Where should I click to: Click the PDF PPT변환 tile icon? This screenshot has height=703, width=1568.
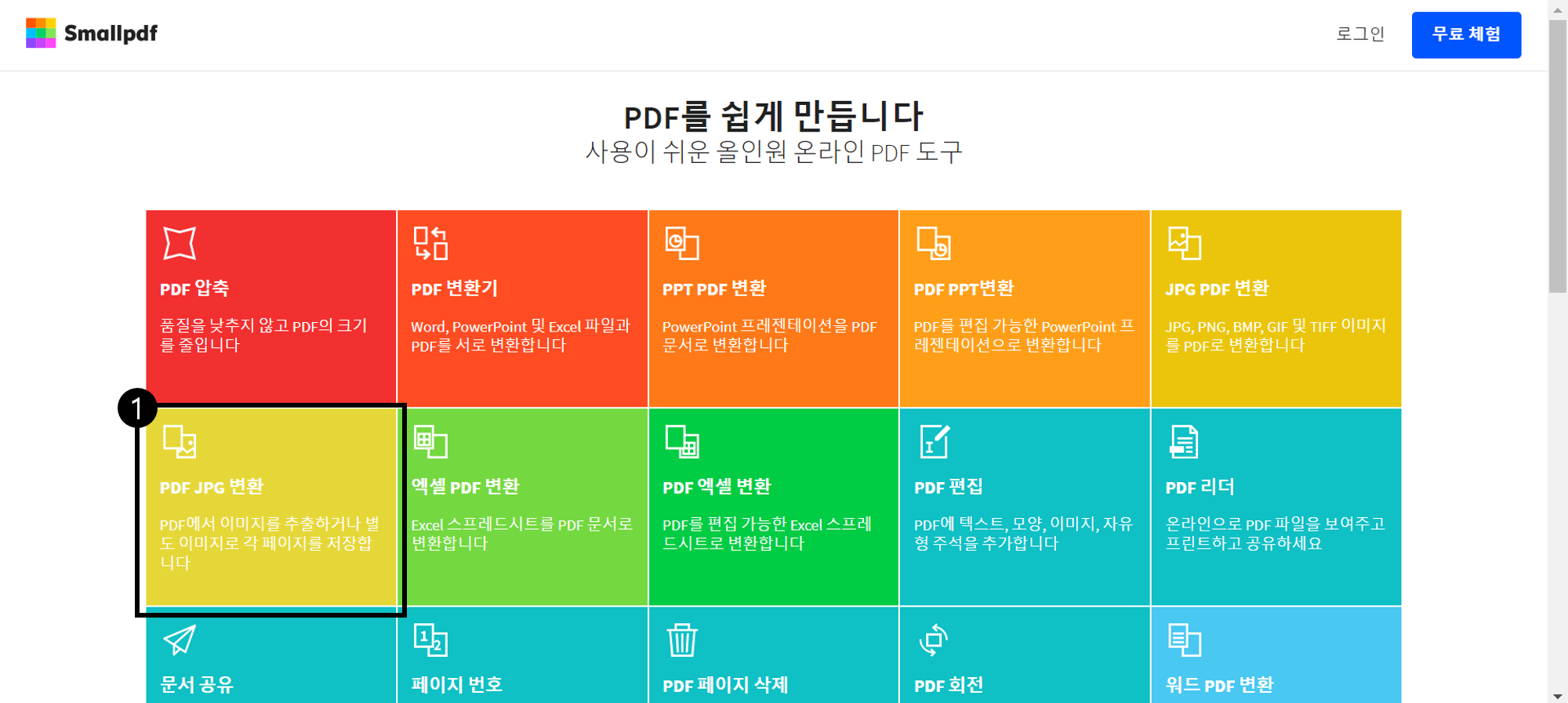pos(934,243)
